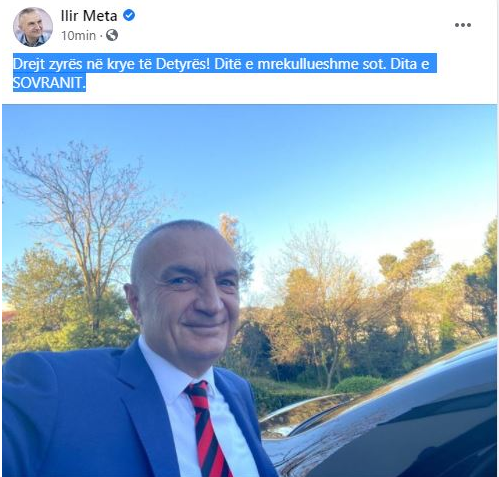Click the globe public-audience icon
This screenshot has width=499, height=477.
[112, 35]
